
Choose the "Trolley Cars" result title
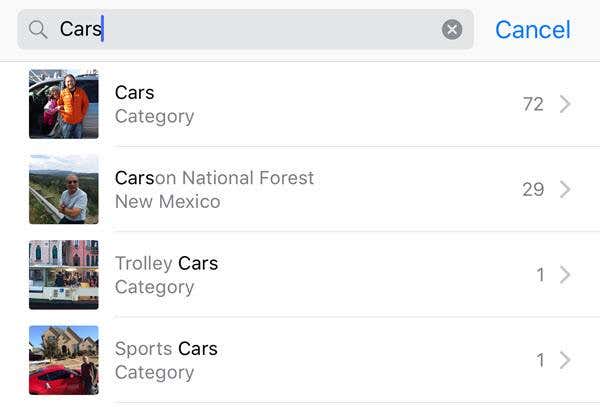tap(166, 263)
